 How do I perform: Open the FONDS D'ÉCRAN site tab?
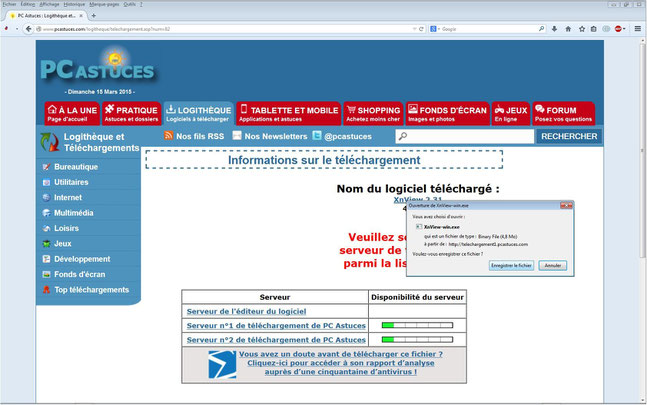point(448,113)
